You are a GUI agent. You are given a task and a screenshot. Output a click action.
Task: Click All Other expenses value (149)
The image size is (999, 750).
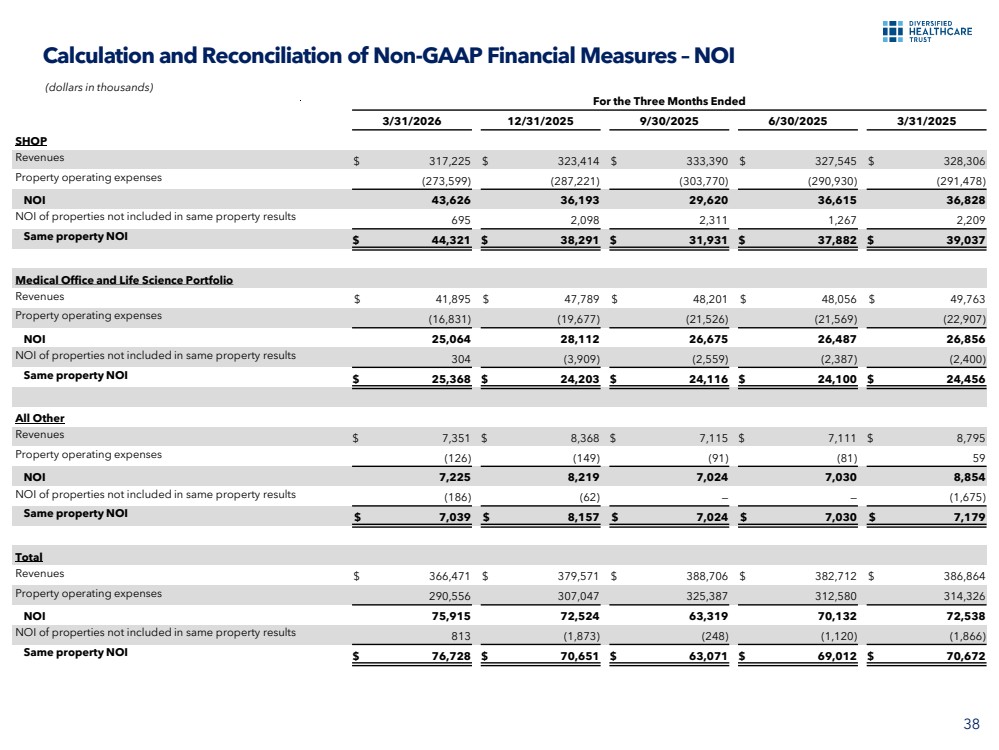586,458
